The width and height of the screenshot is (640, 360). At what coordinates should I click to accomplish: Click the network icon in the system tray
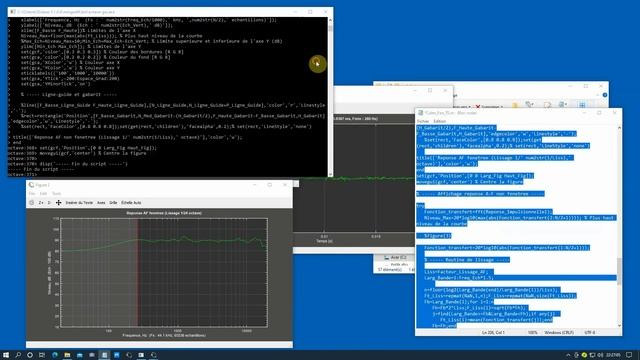[x=592, y=355]
